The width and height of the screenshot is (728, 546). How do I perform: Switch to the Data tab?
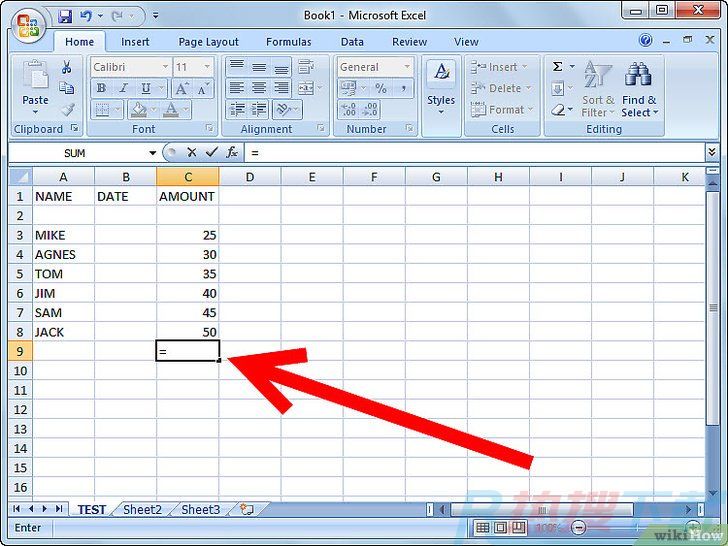click(x=352, y=42)
